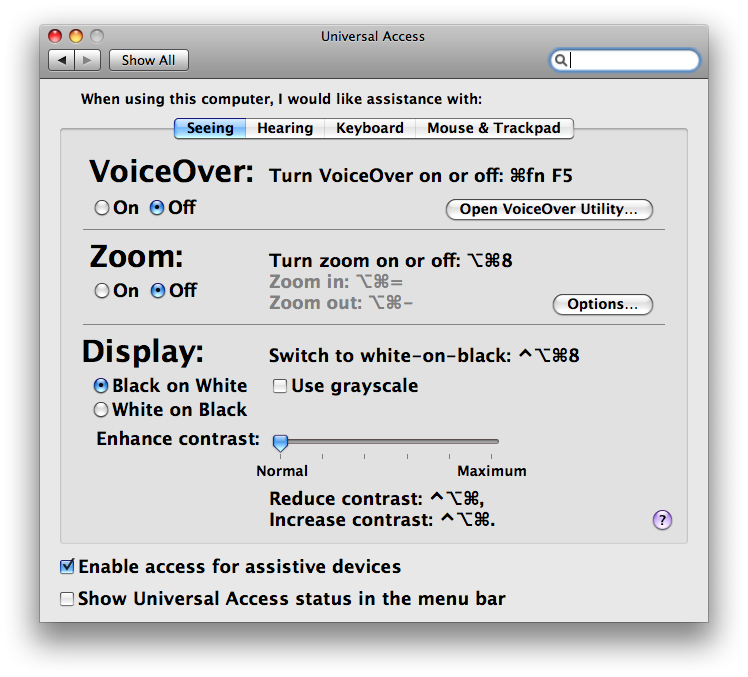Click 'Reduce contrast' shortcut text
The height and width of the screenshot is (677, 748).
coord(376,499)
